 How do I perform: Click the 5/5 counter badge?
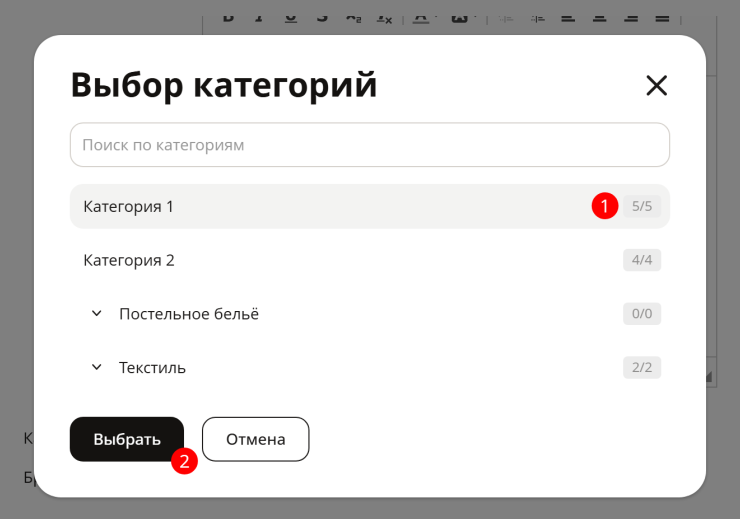coord(642,206)
